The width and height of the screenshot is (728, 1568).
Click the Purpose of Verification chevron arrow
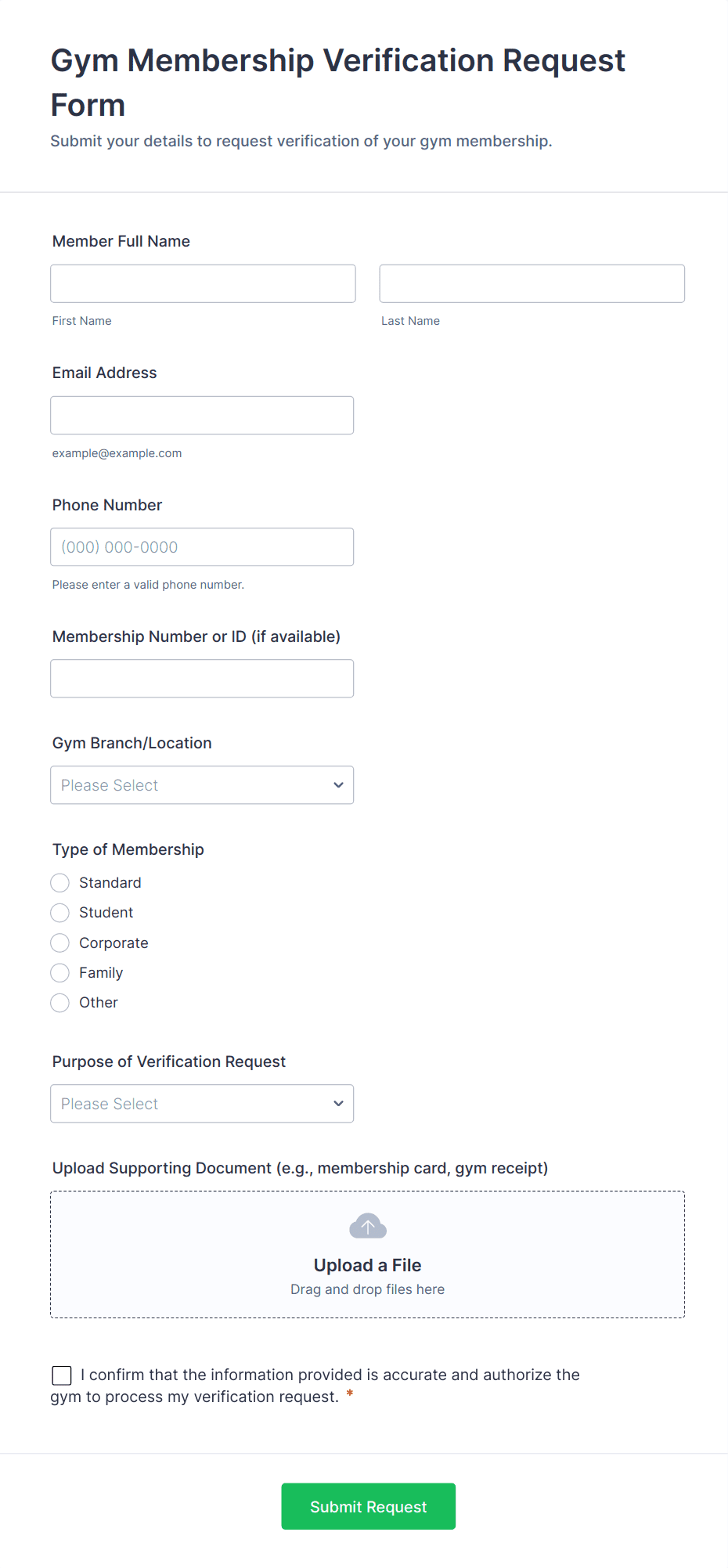338,1104
